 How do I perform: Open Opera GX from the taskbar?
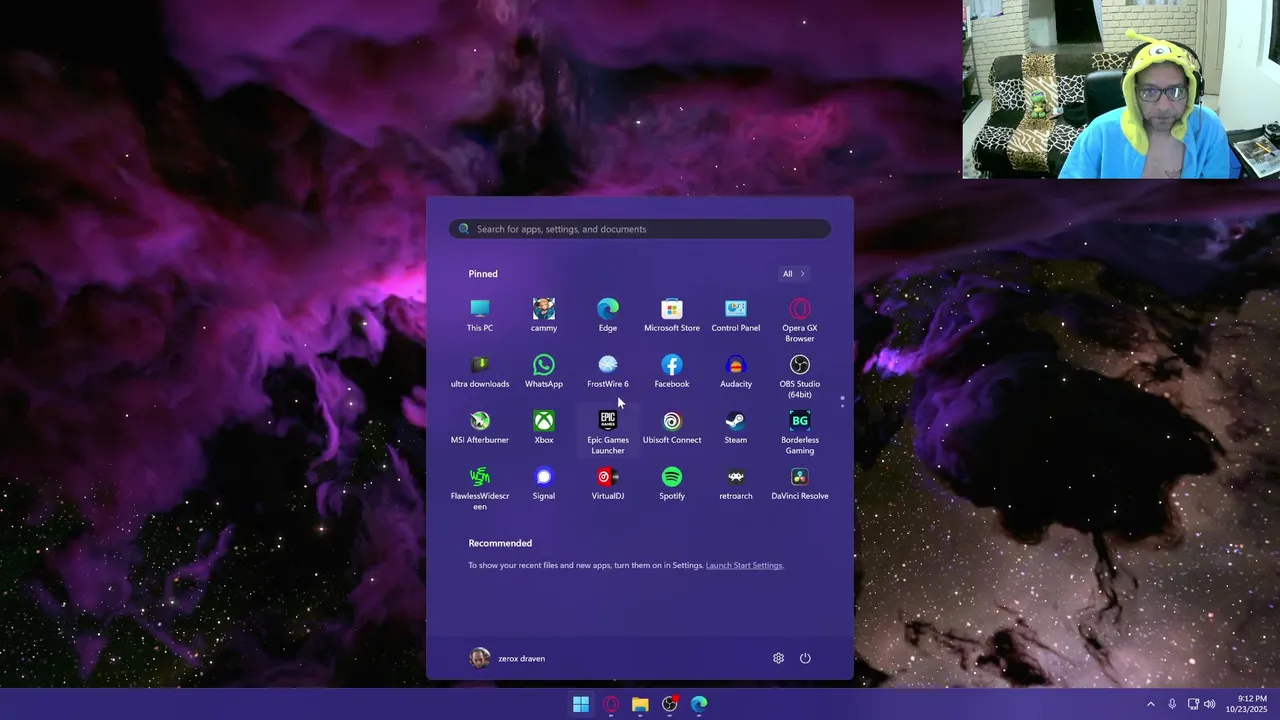pos(611,704)
